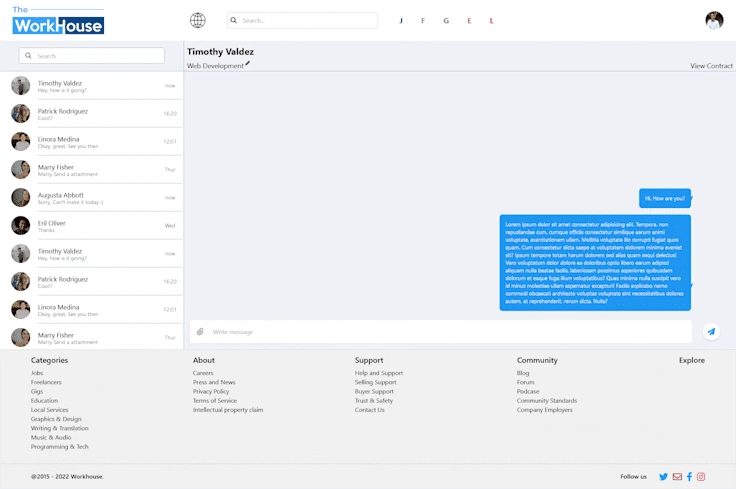Open Graphics & Design category
736x489 pixels.
pos(56,419)
